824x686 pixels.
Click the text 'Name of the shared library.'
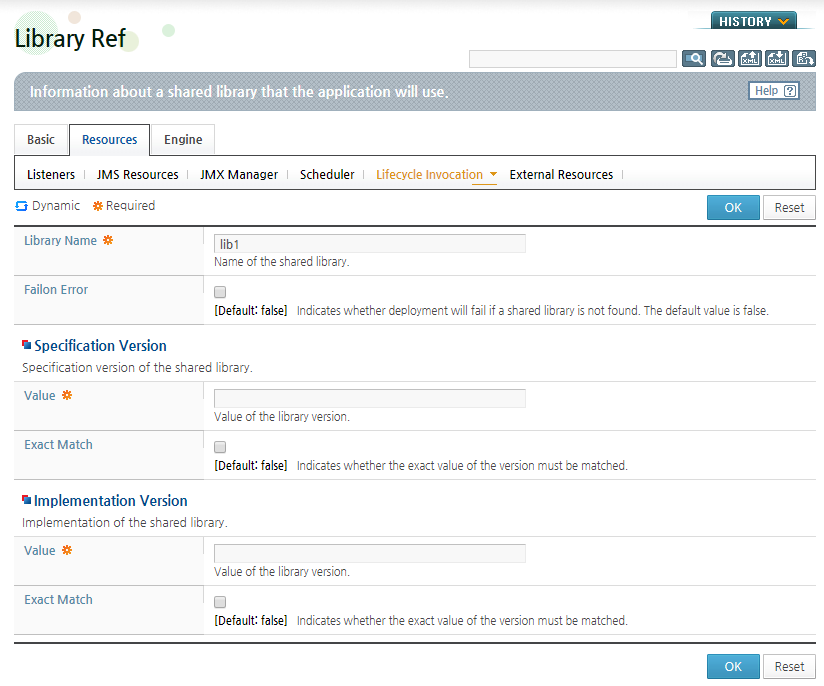pos(282,262)
